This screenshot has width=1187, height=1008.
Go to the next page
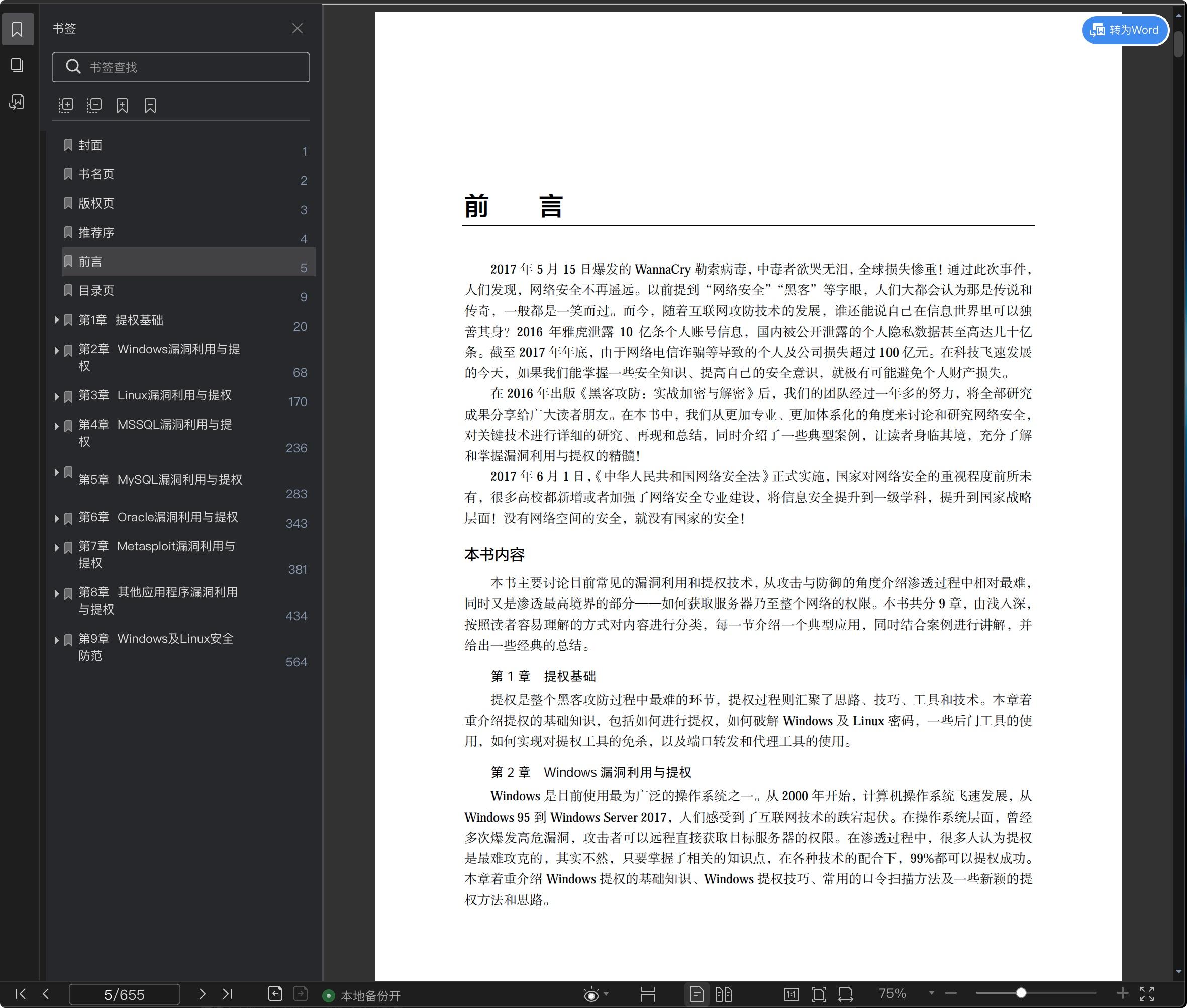[202, 994]
